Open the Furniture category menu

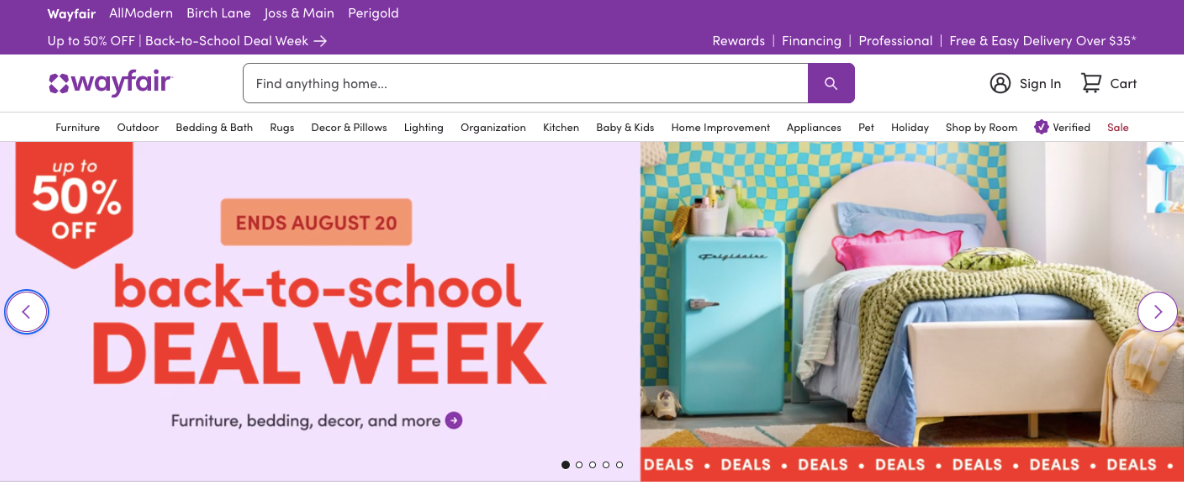[x=78, y=128]
